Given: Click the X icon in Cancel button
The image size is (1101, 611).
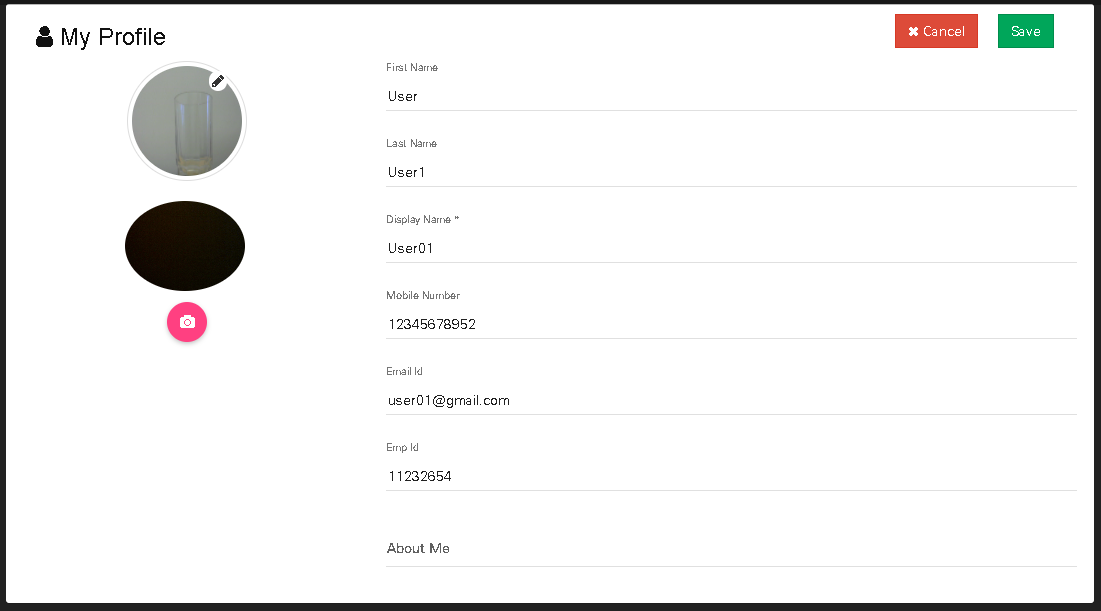Looking at the screenshot, I should pos(913,32).
